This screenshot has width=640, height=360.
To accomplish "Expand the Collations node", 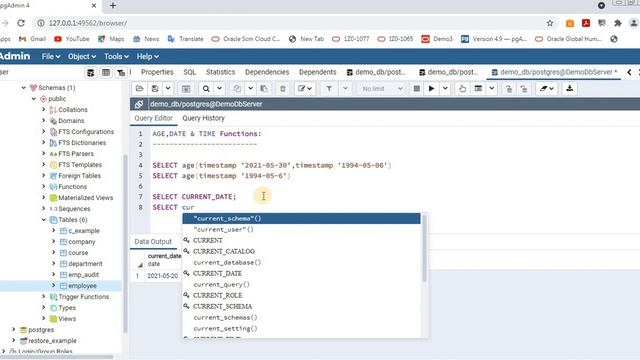I will [x=44, y=109].
